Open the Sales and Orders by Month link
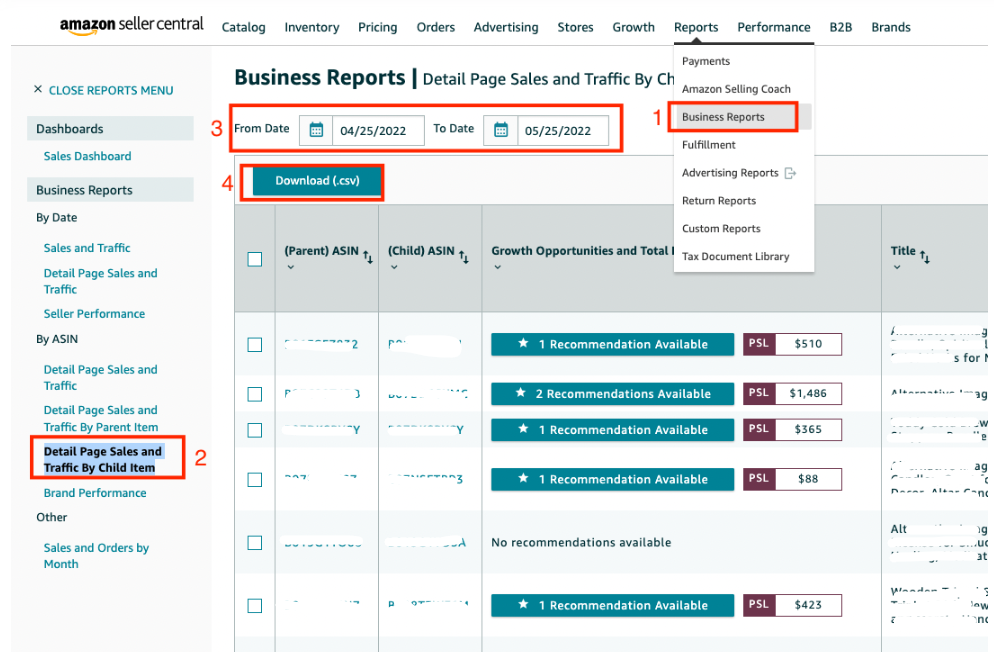The height and width of the screenshot is (652, 994). tap(96, 556)
